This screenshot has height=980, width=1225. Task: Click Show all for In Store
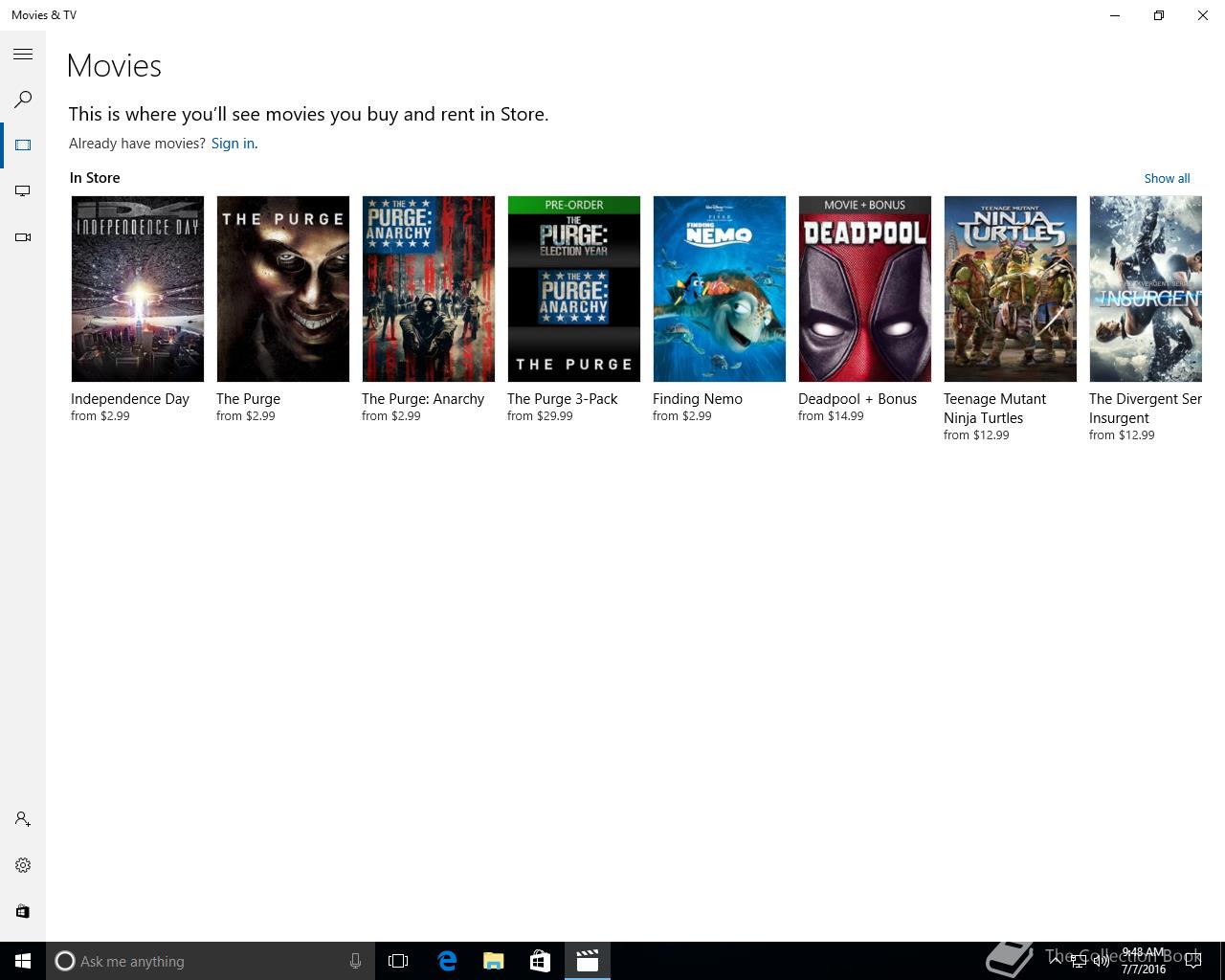[1167, 178]
